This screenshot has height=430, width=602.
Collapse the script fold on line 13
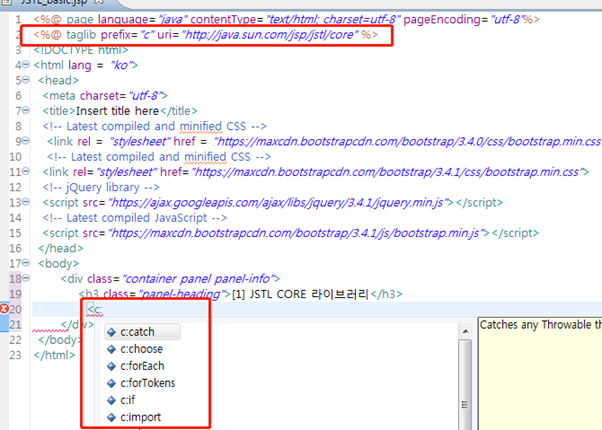(26, 201)
